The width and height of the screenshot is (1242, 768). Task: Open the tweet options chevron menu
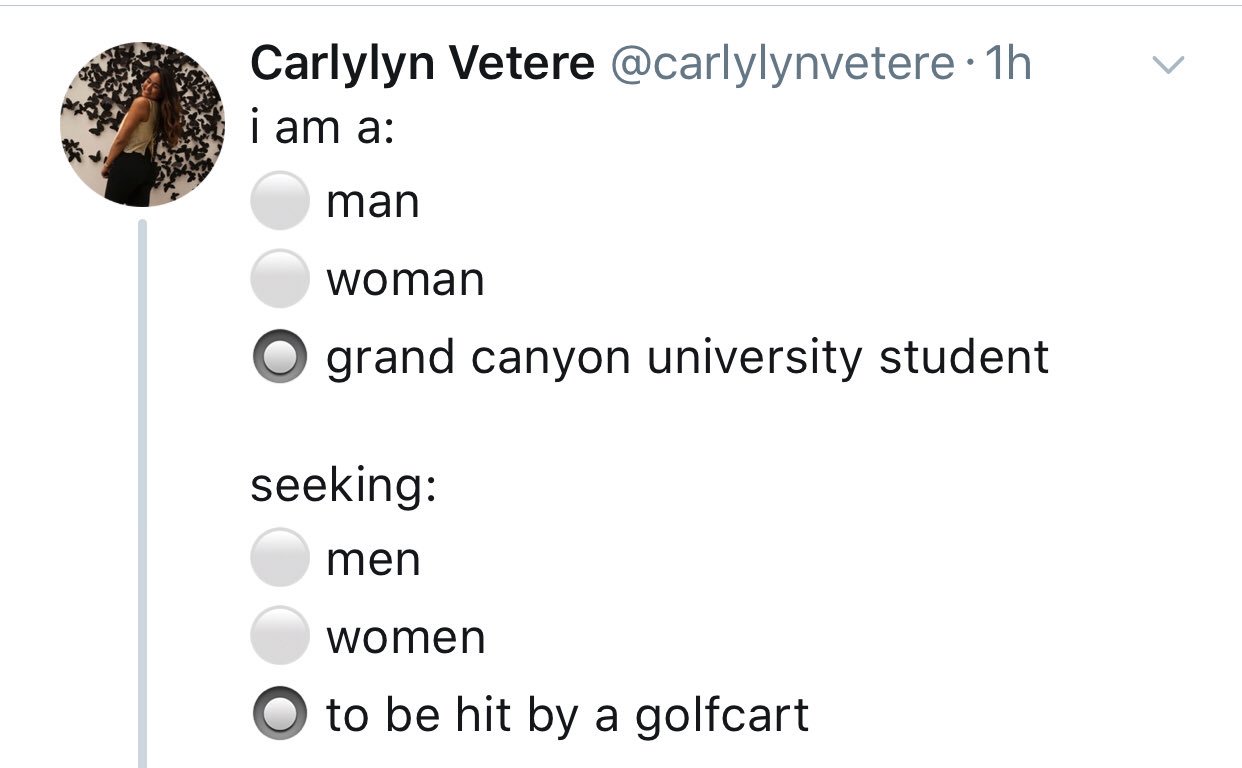point(1167,66)
